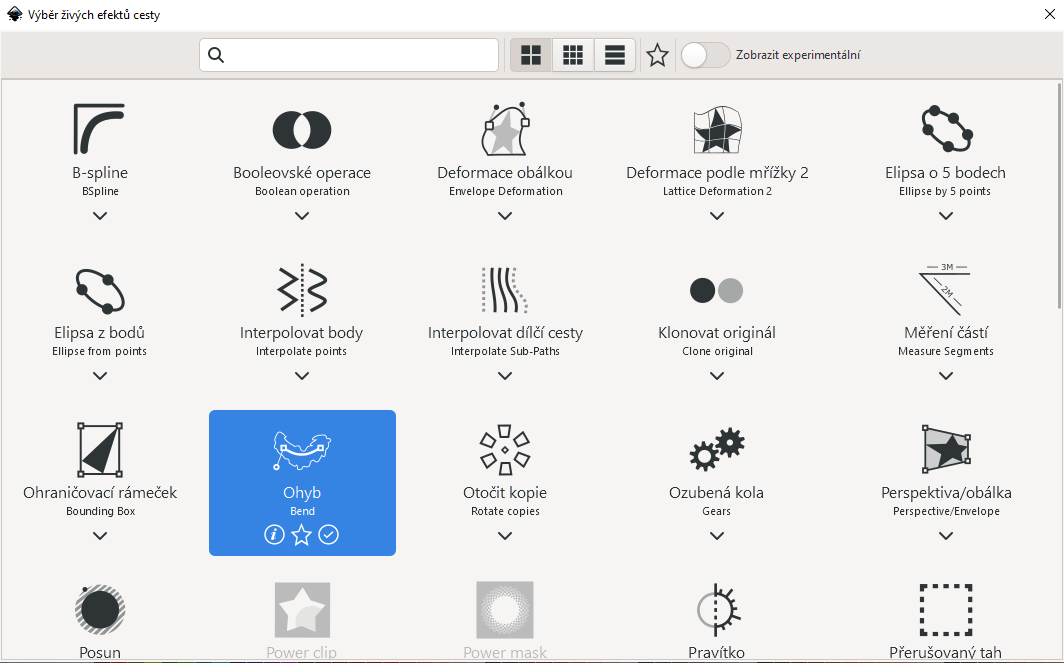Switch to list view mode

click(x=615, y=55)
